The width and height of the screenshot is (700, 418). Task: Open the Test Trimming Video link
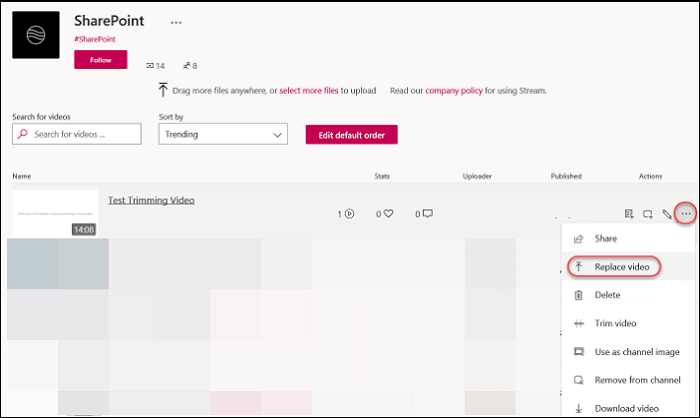click(151, 200)
